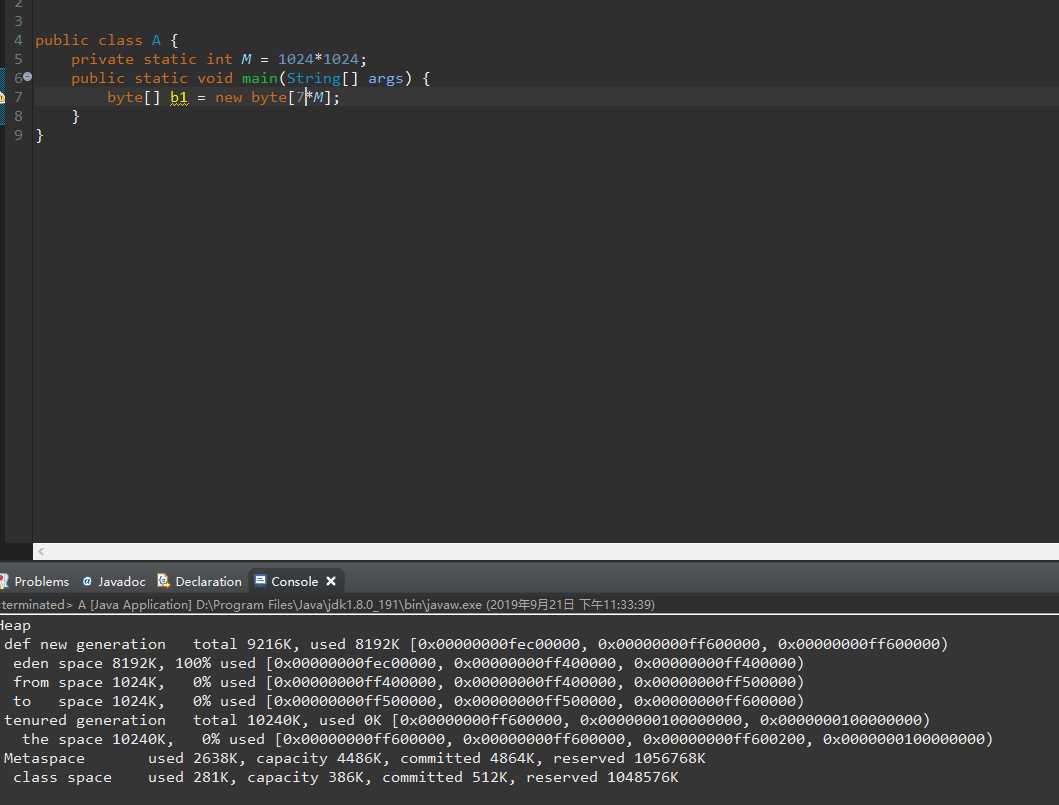Click the String type in the main signature
The width and height of the screenshot is (1059, 805).
click(x=313, y=78)
